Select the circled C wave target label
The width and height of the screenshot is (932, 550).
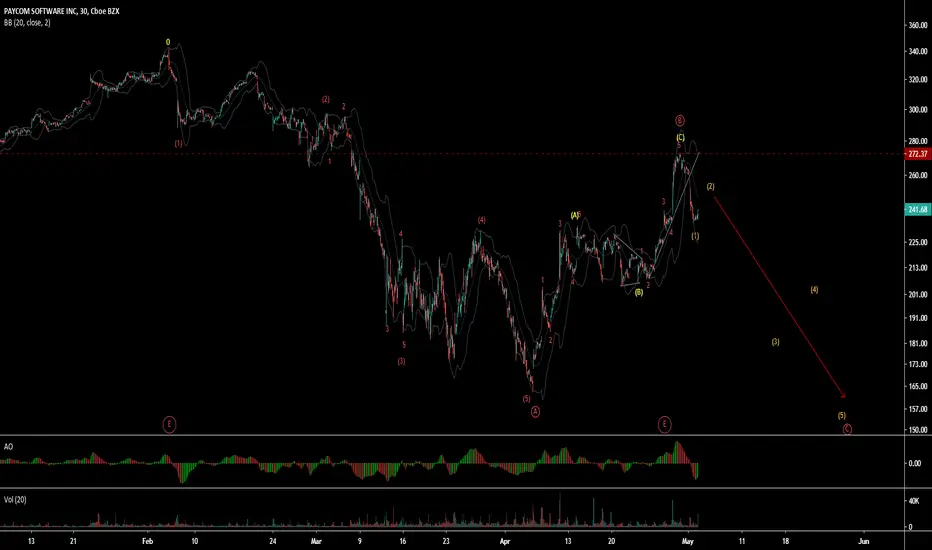(x=847, y=429)
